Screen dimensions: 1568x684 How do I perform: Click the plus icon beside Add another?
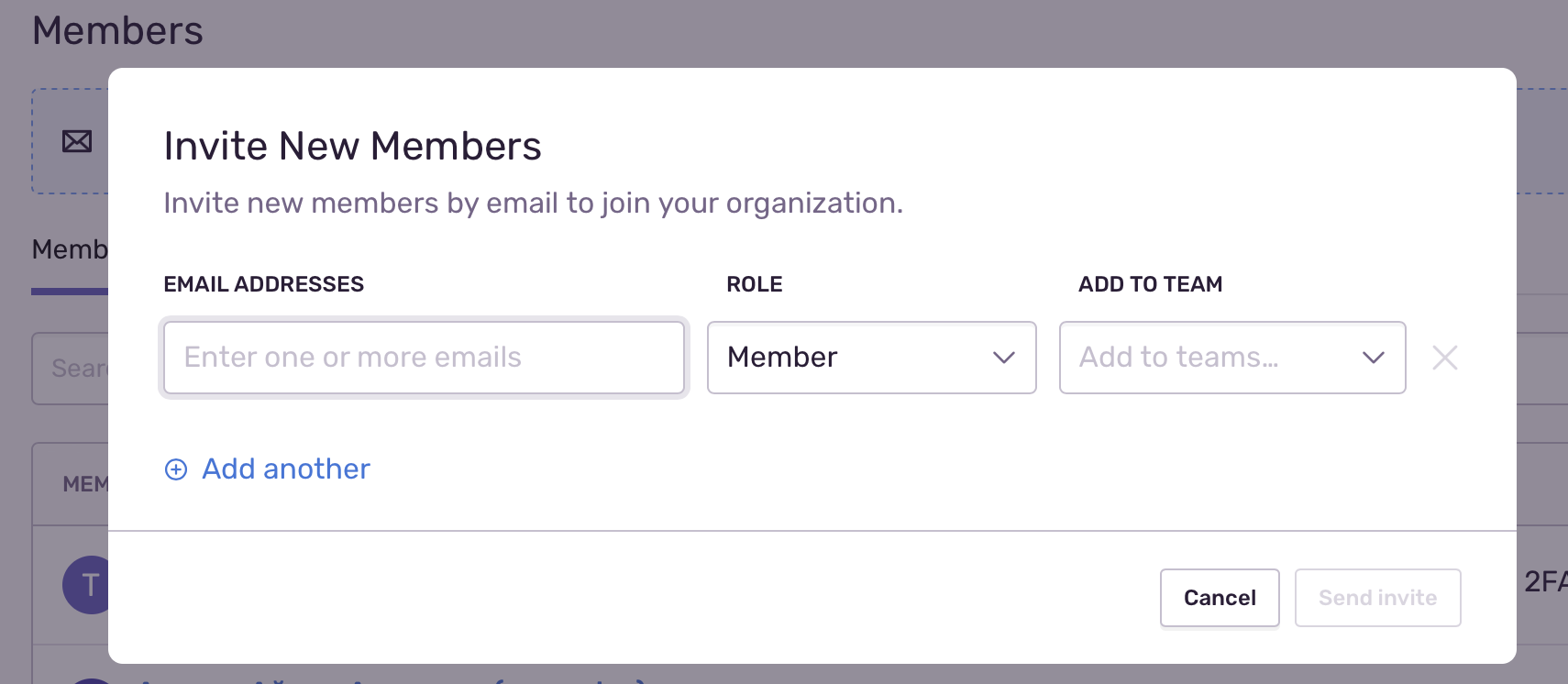(175, 469)
